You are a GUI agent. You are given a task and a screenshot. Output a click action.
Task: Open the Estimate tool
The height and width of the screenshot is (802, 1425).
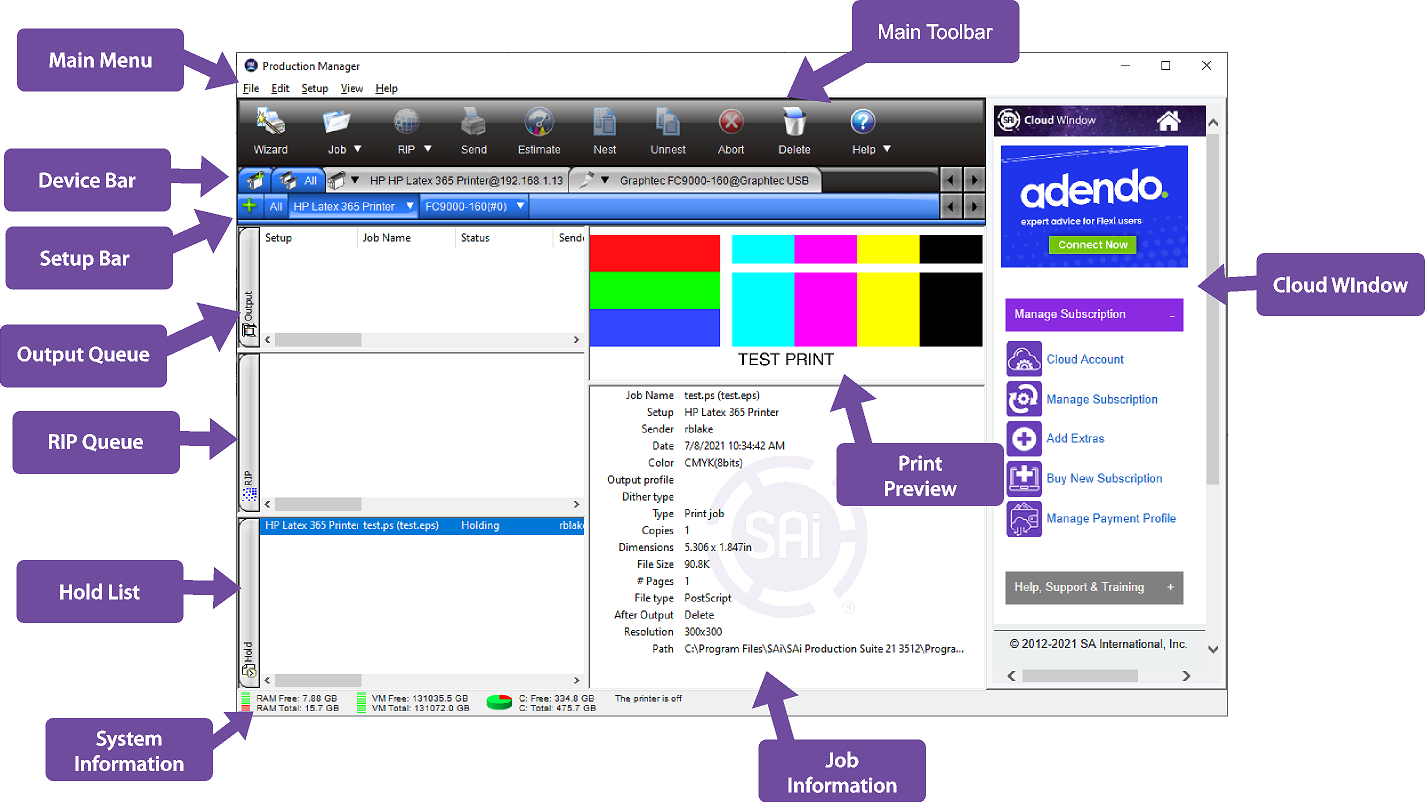(539, 122)
